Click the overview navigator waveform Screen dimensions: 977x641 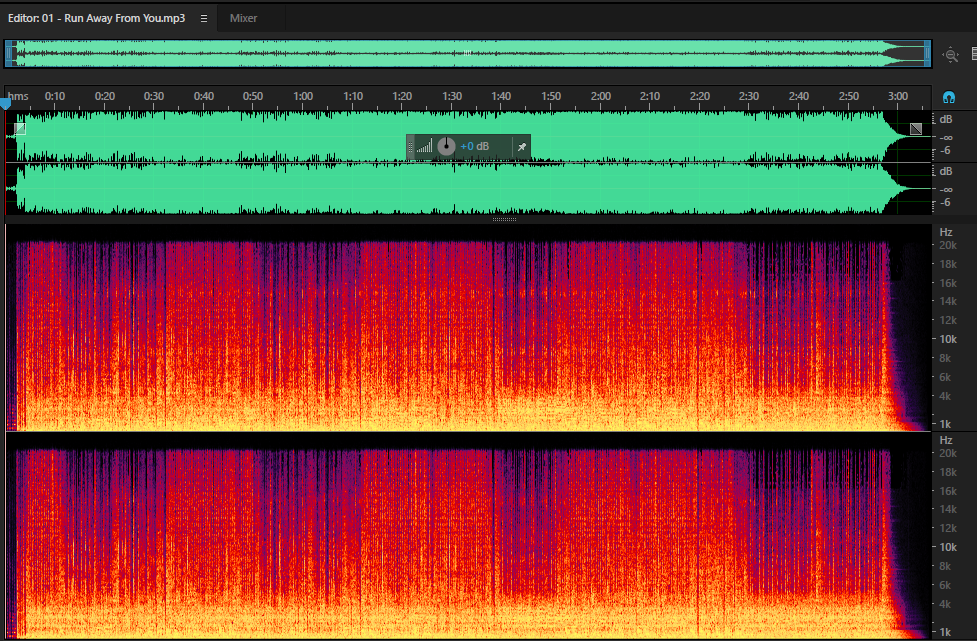click(468, 54)
